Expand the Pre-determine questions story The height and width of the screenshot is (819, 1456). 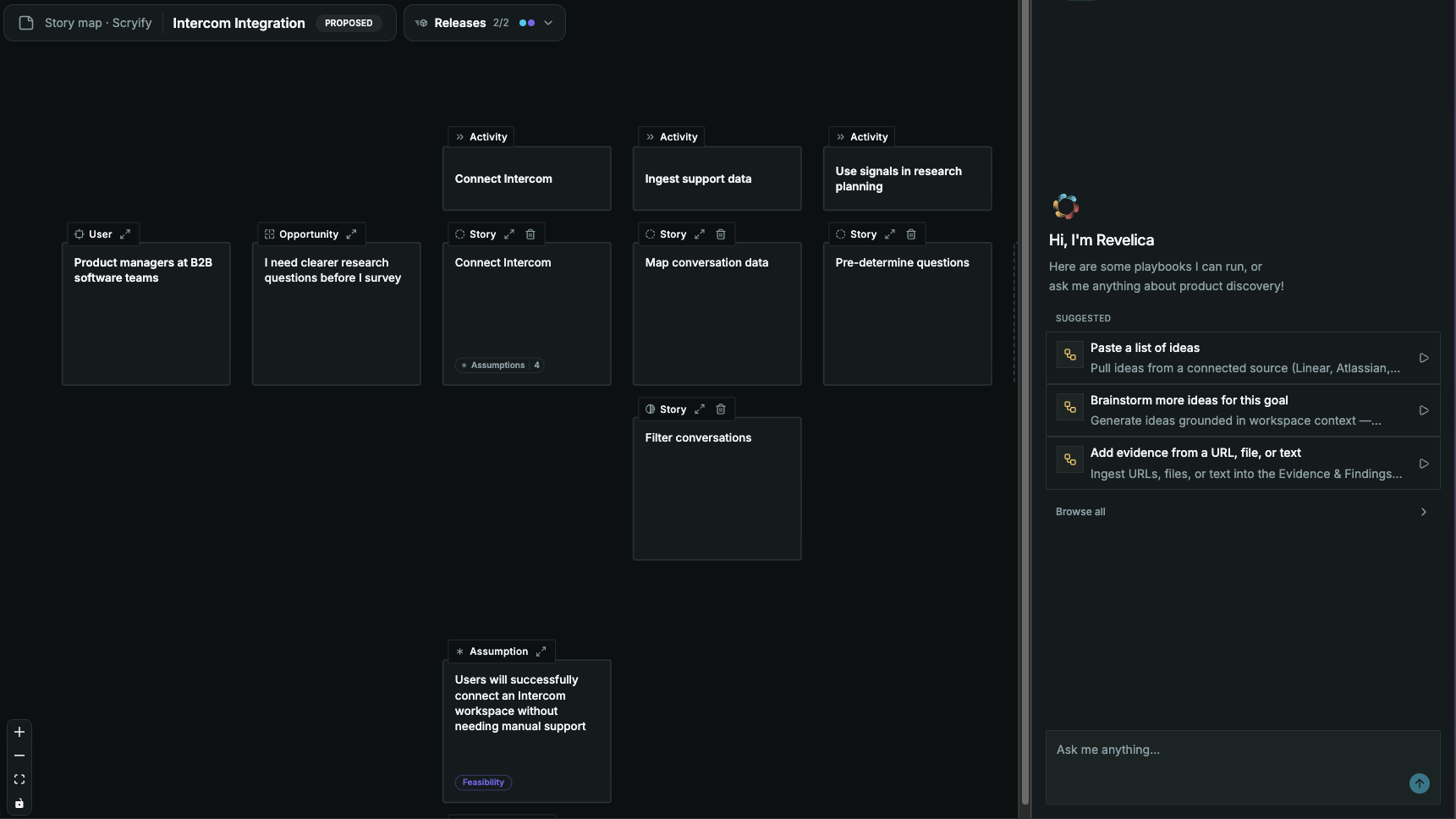(890, 234)
